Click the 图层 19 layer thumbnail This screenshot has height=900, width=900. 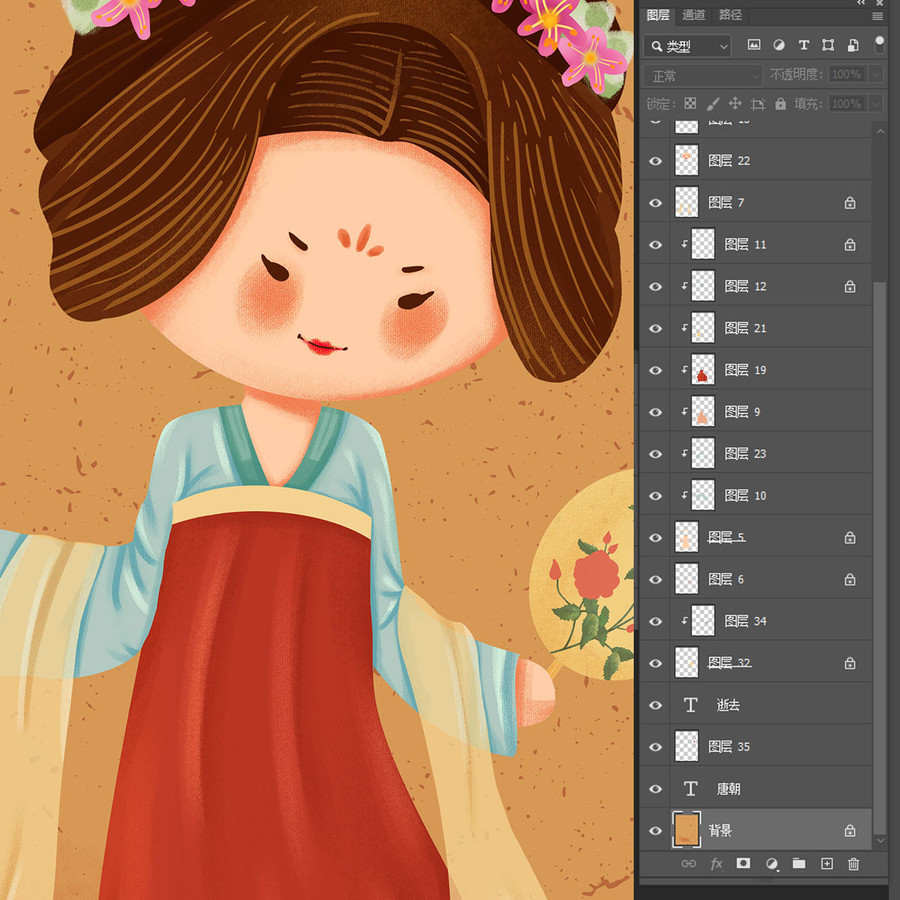coord(703,370)
